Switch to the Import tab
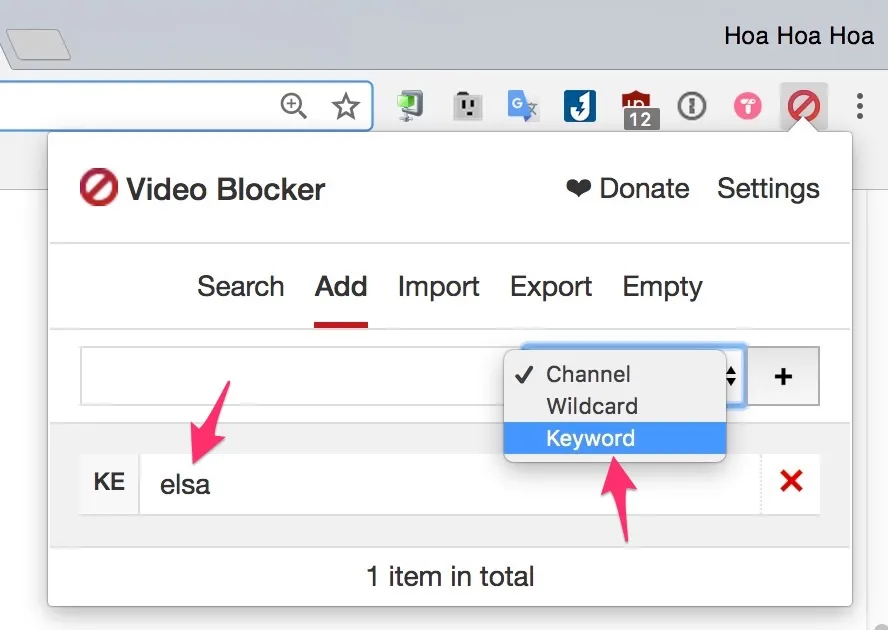The width and height of the screenshot is (888, 630). pyautogui.click(x=439, y=286)
